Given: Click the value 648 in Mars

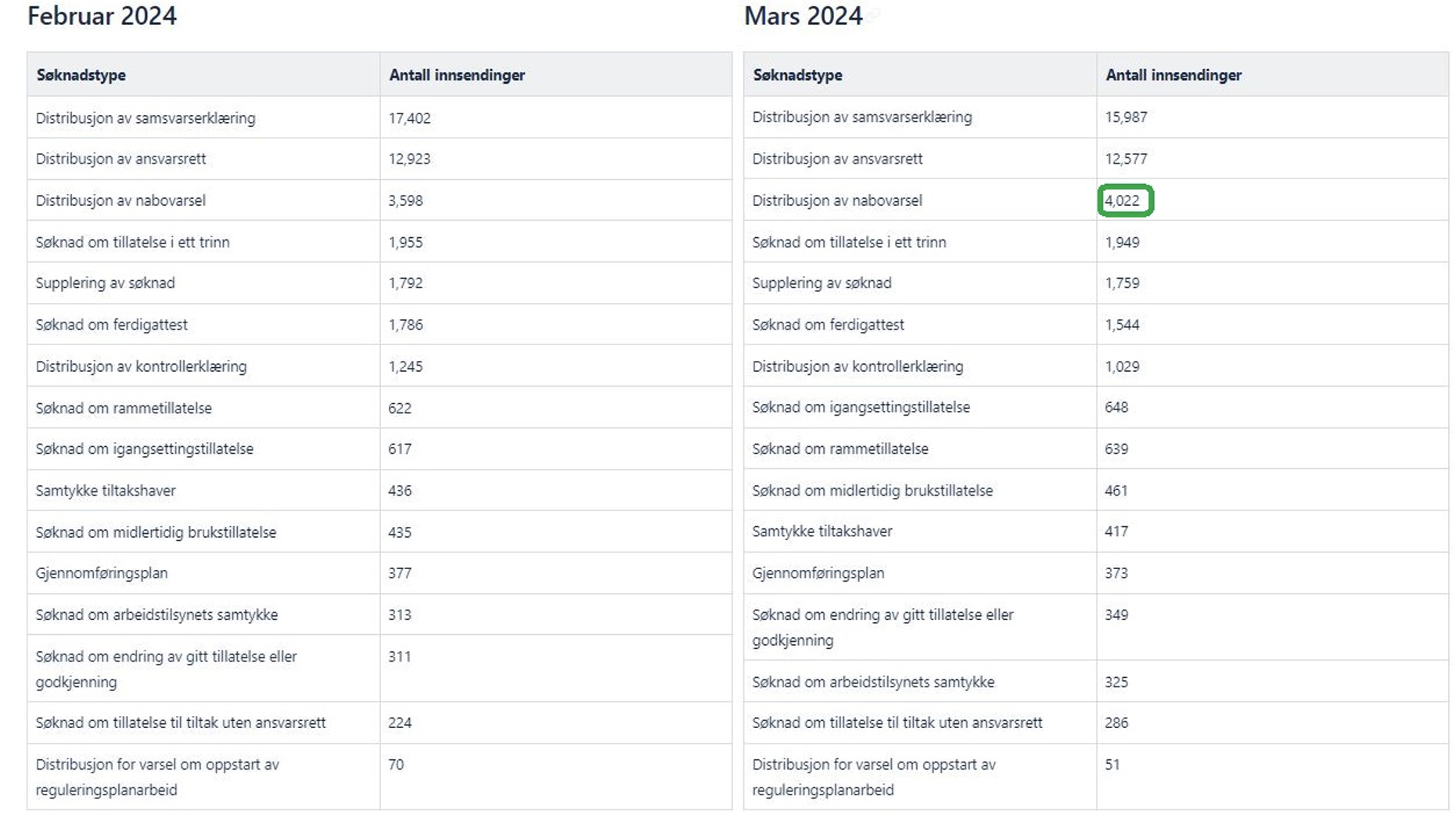Looking at the screenshot, I should [1116, 408].
